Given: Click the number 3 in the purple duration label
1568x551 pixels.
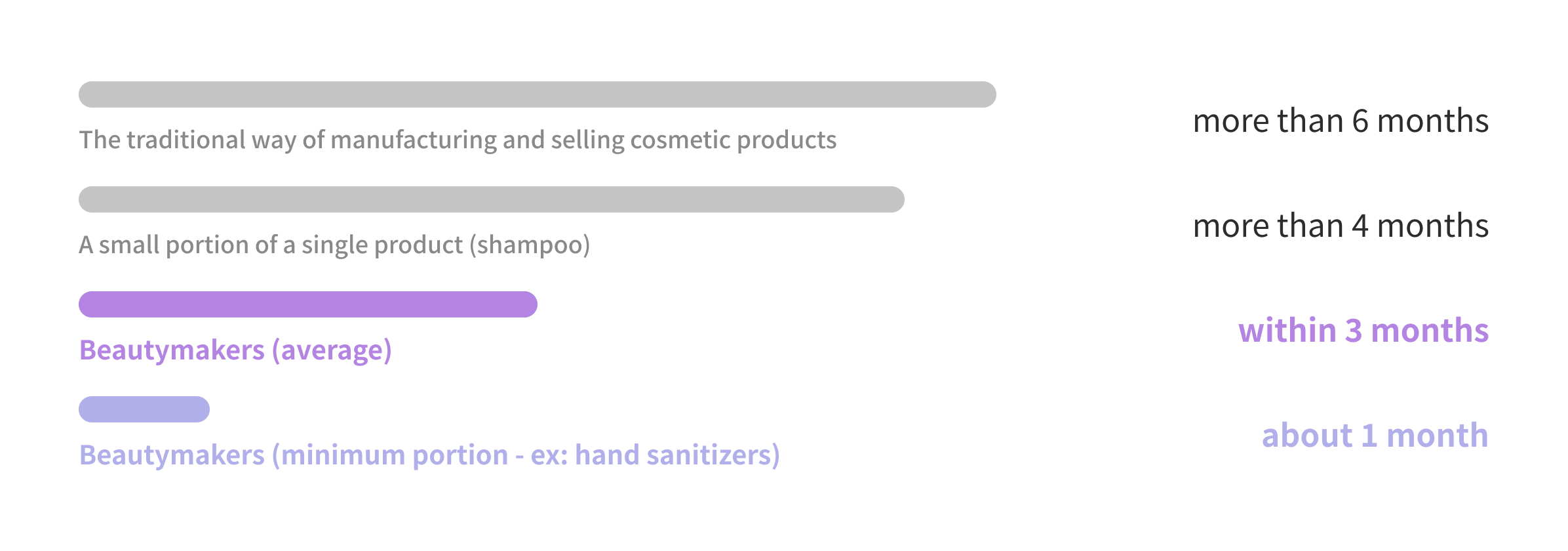Looking at the screenshot, I should (x=1353, y=331).
